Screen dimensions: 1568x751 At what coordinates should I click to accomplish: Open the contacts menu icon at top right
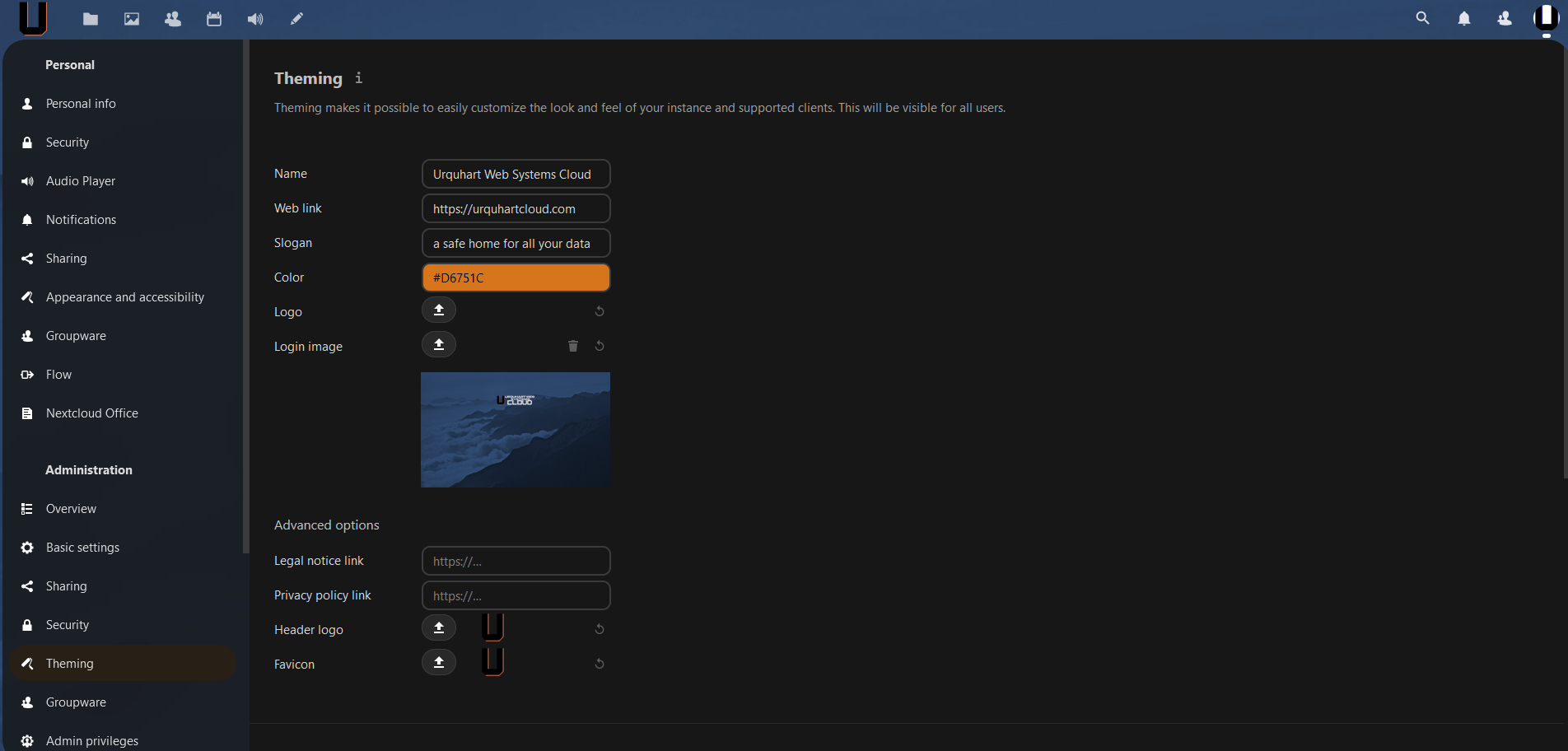1505,18
